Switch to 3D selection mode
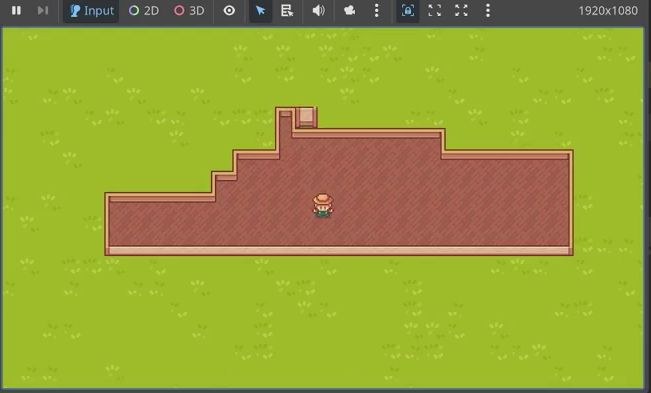651x393 pixels. pyautogui.click(x=189, y=10)
